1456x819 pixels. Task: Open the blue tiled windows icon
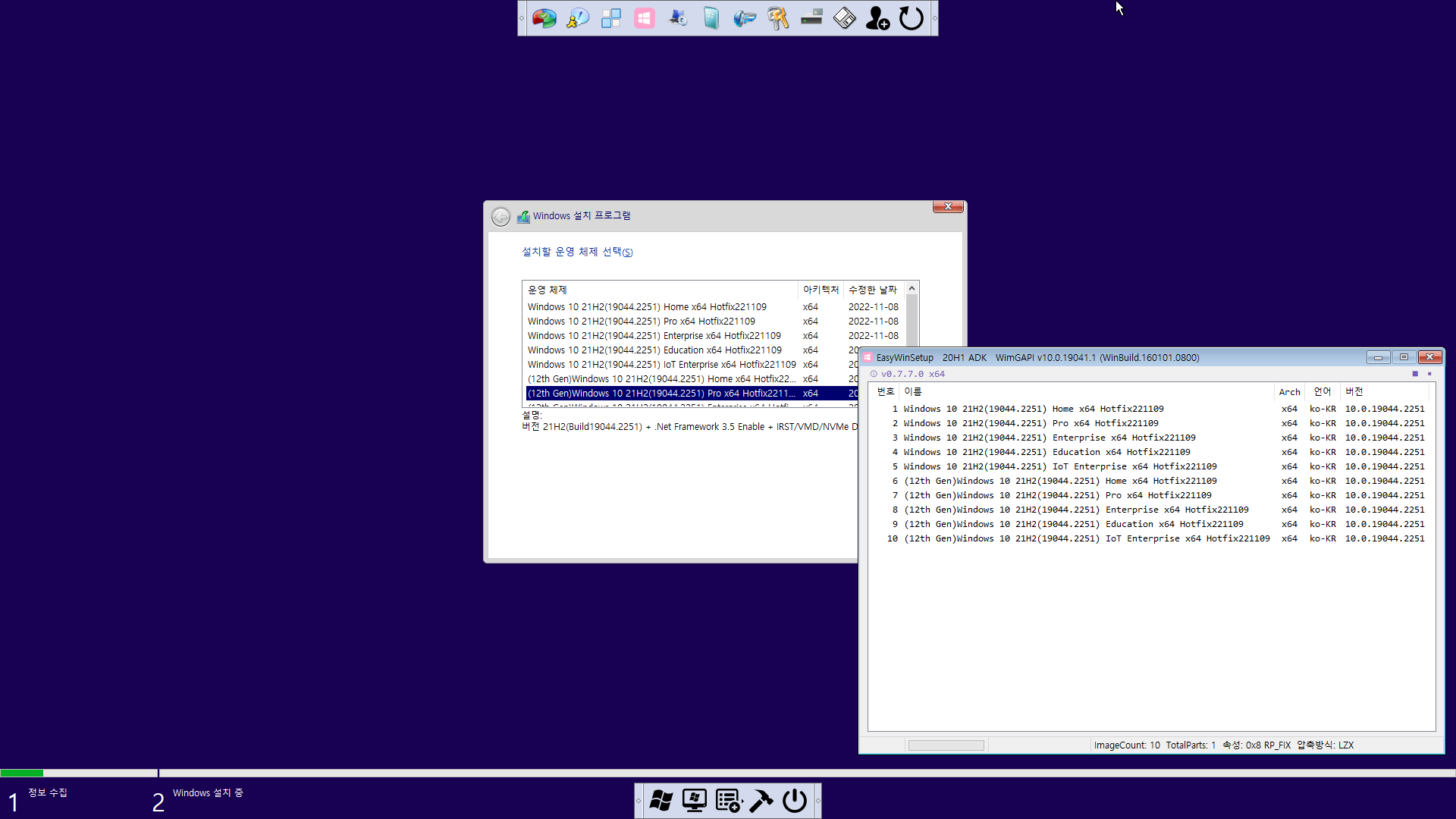point(611,18)
